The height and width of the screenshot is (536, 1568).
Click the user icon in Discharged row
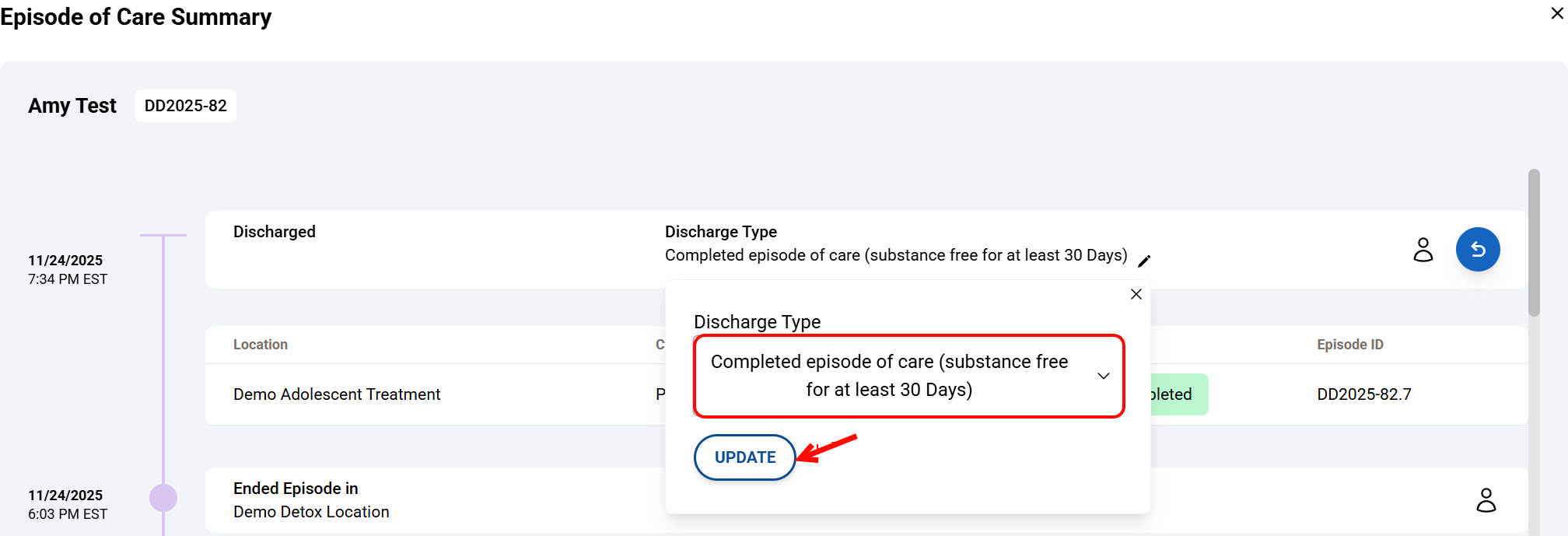(x=1423, y=250)
